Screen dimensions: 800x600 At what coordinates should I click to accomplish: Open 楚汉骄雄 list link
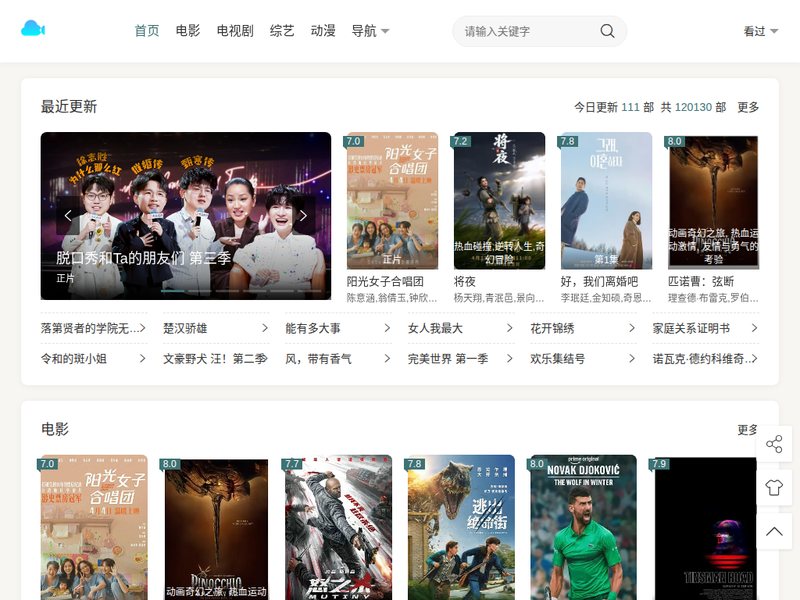(x=216, y=328)
